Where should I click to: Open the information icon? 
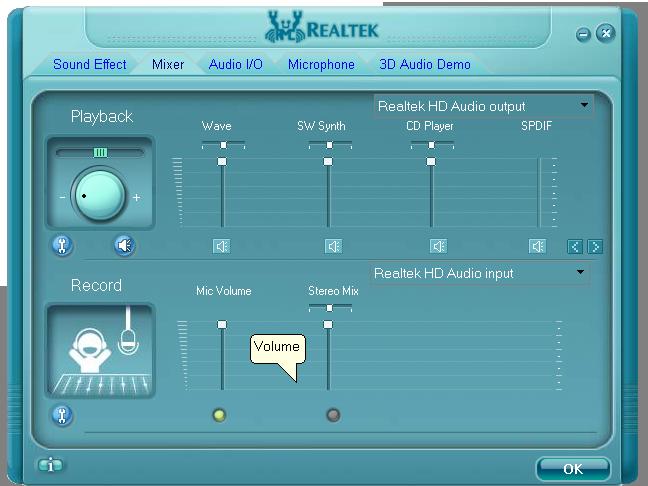pos(50,465)
